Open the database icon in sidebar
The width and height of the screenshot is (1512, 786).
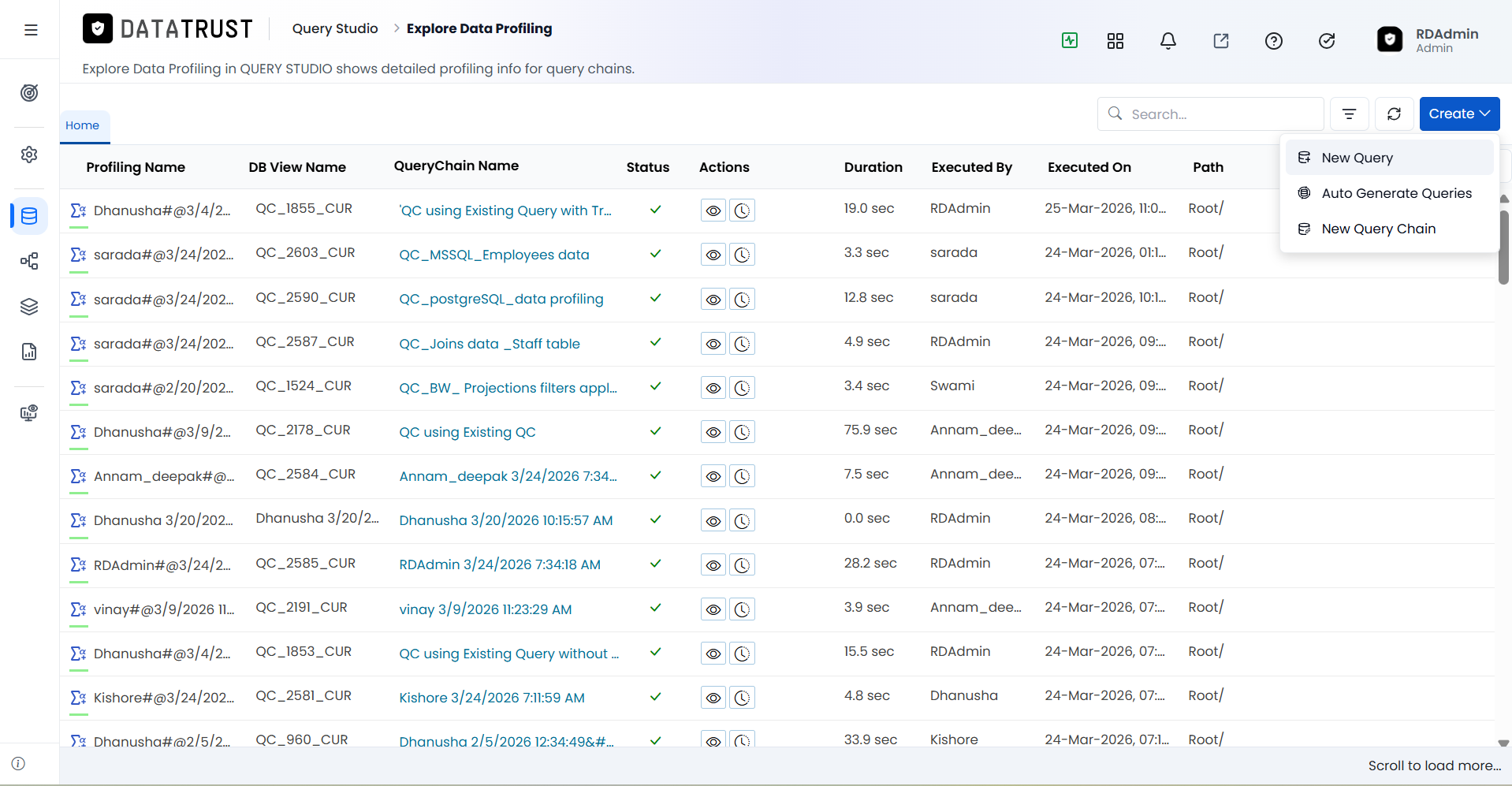pyautogui.click(x=29, y=216)
